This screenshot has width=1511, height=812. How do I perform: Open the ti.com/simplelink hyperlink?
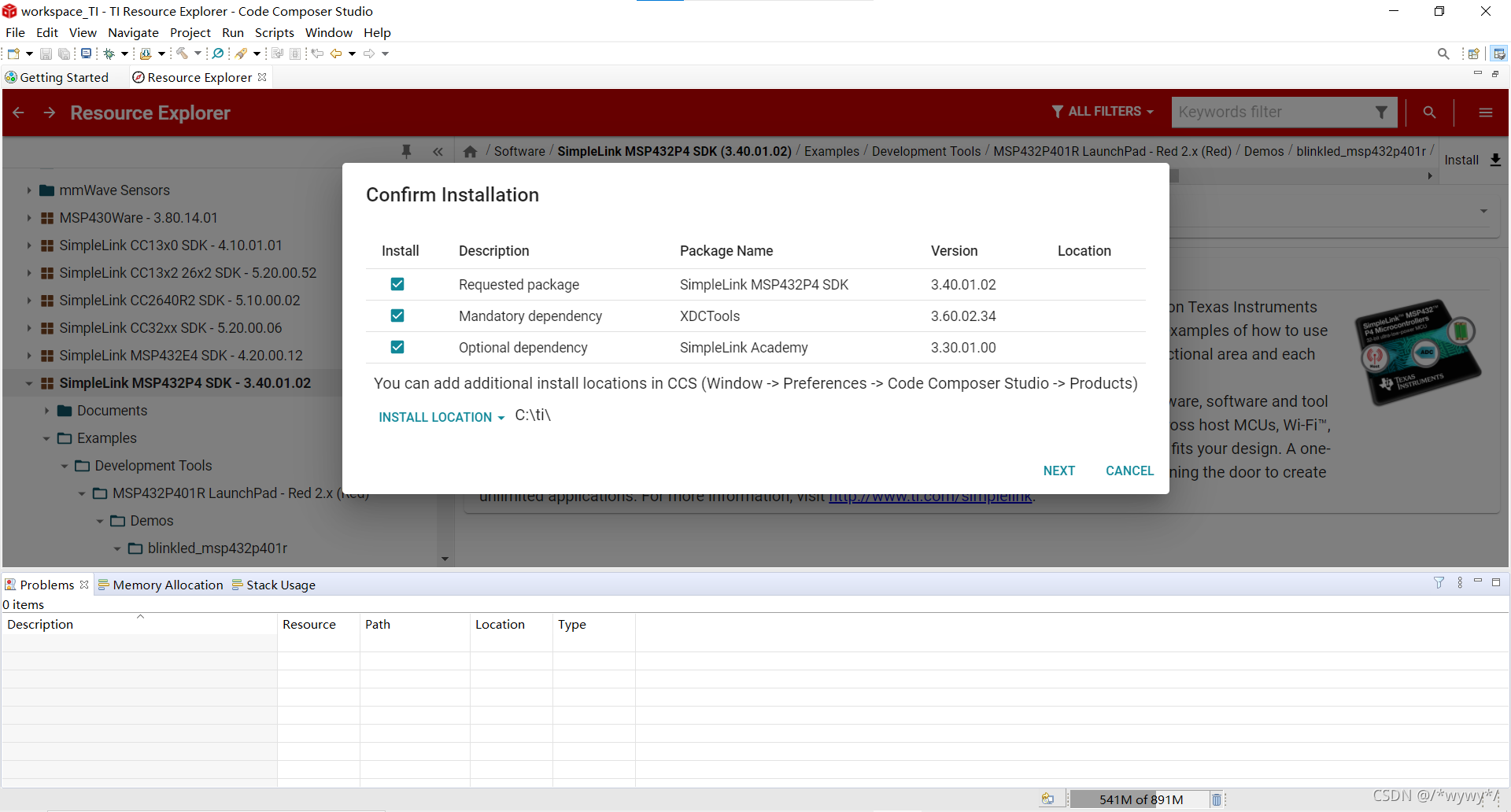(x=930, y=498)
